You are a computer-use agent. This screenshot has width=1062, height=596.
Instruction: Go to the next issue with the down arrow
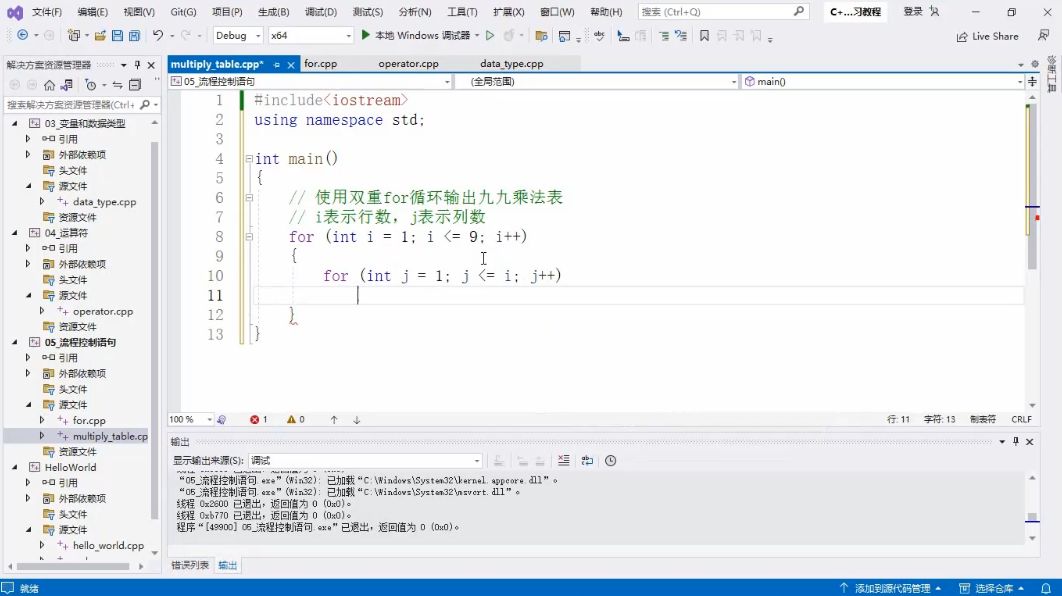pyautogui.click(x=356, y=420)
